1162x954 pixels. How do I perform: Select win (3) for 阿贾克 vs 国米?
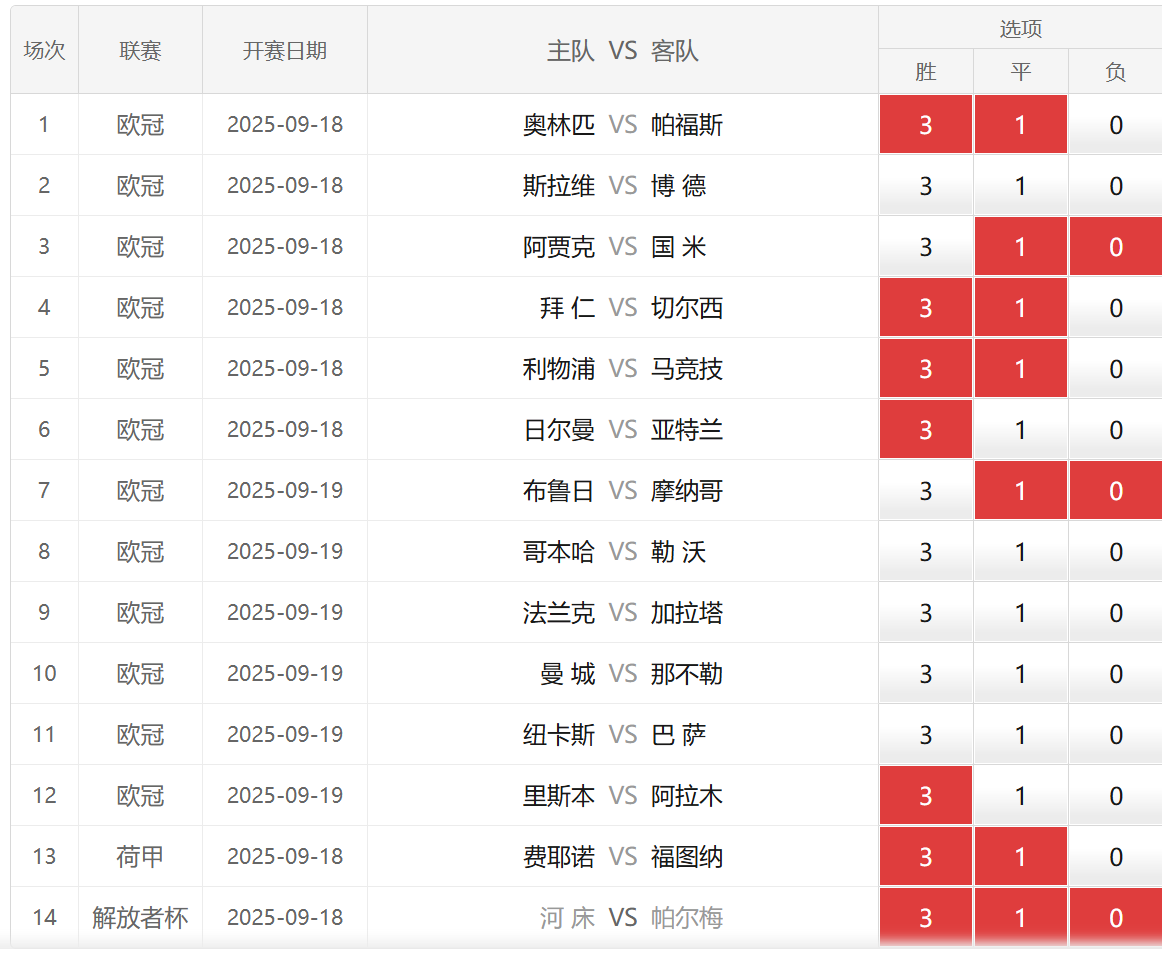926,247
